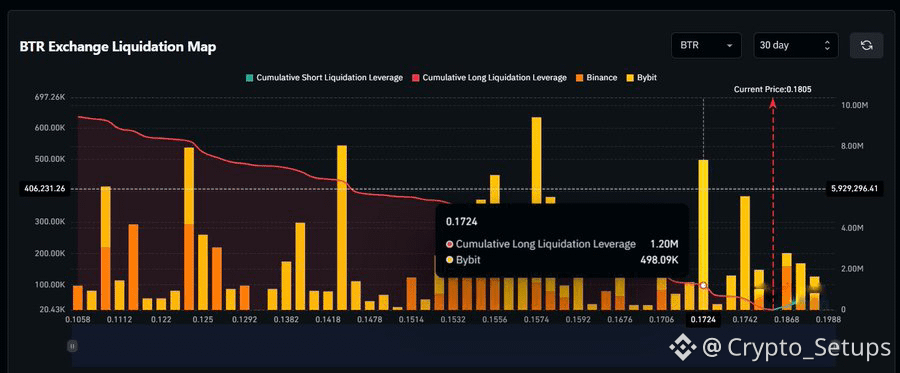Toggle Cumulative Short Liquidation Leverage legend
The height and width of the screenshot is (373, 900).
324,77
